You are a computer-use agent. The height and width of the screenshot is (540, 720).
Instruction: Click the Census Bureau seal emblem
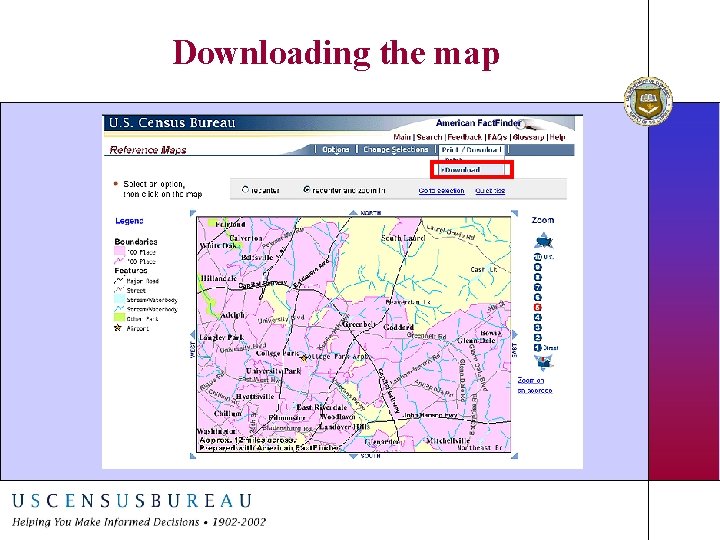(648, 101)
